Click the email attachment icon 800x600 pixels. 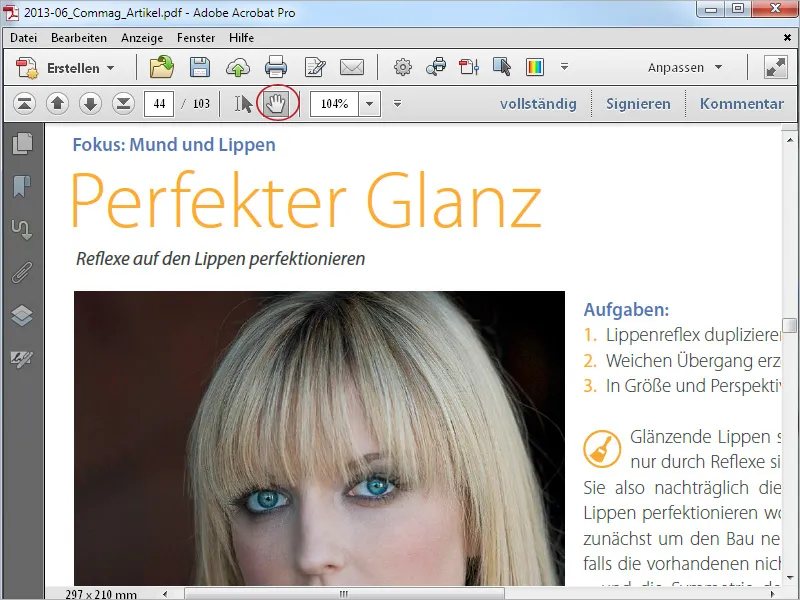351,68
